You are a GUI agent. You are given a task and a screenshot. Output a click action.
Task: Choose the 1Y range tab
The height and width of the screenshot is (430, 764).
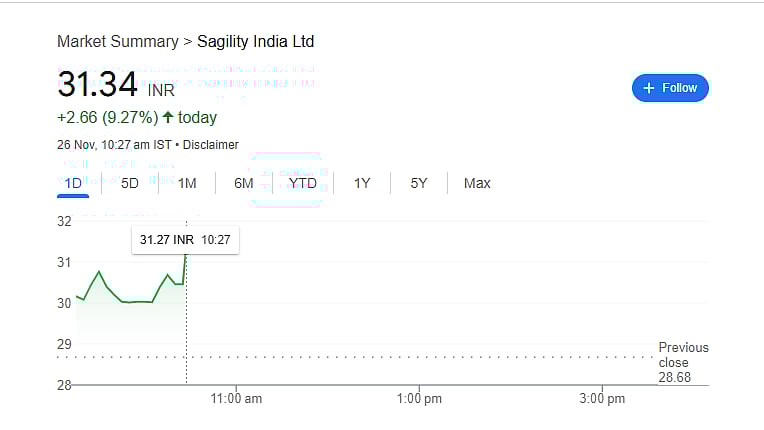362,183
